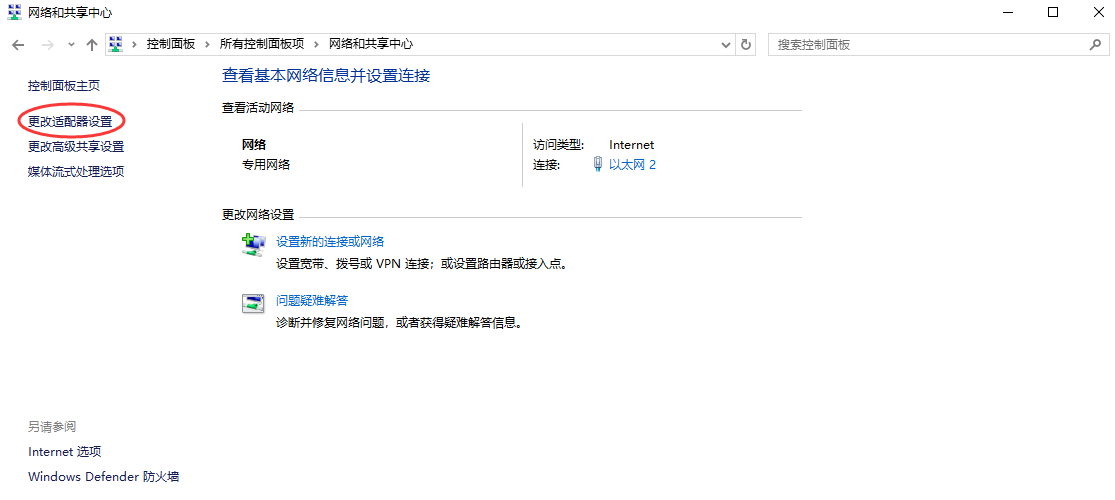
Task: Expand the address bar history dropdown
Action: tap(727, 45)
